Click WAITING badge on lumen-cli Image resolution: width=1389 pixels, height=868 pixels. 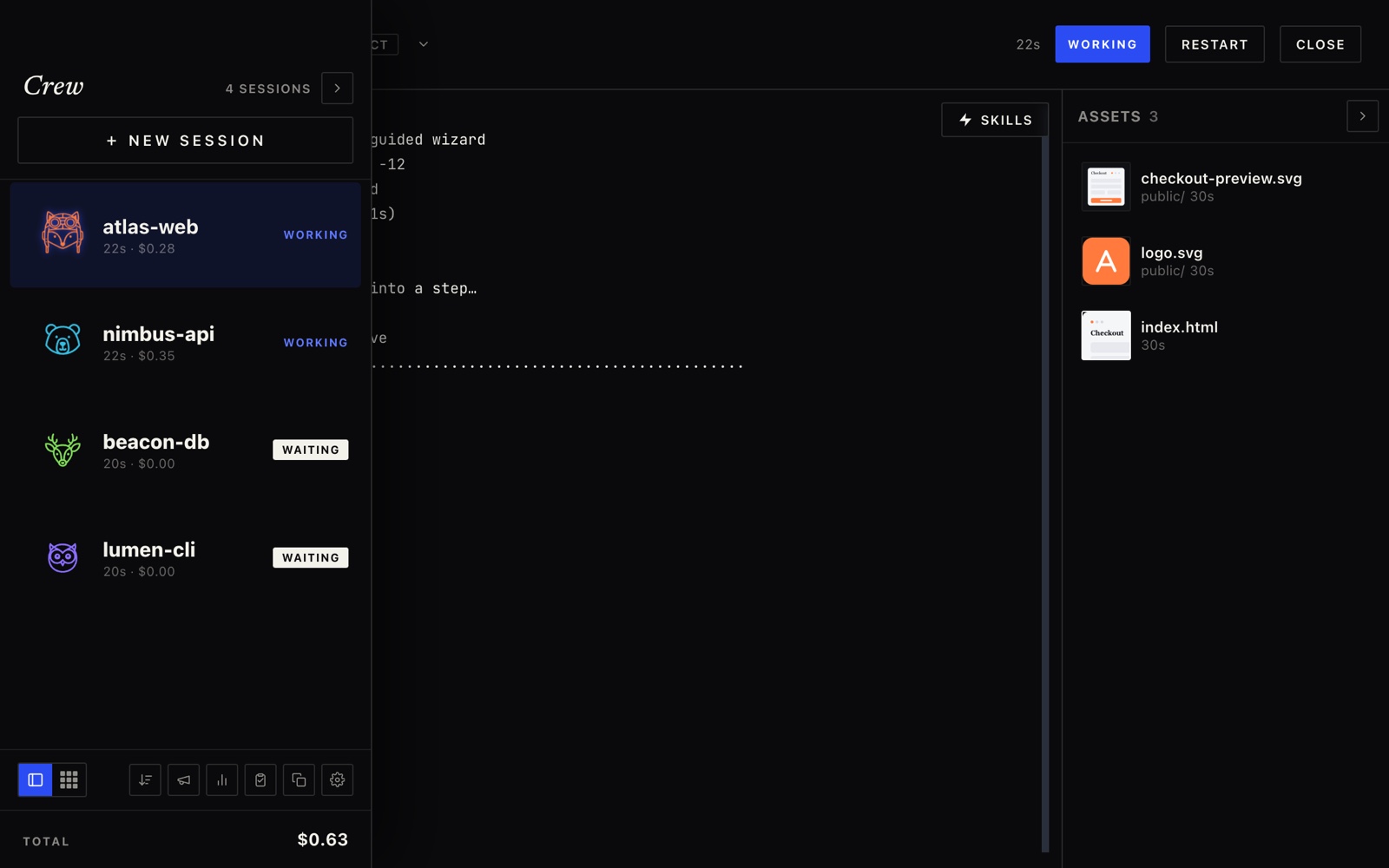(311, 557)
